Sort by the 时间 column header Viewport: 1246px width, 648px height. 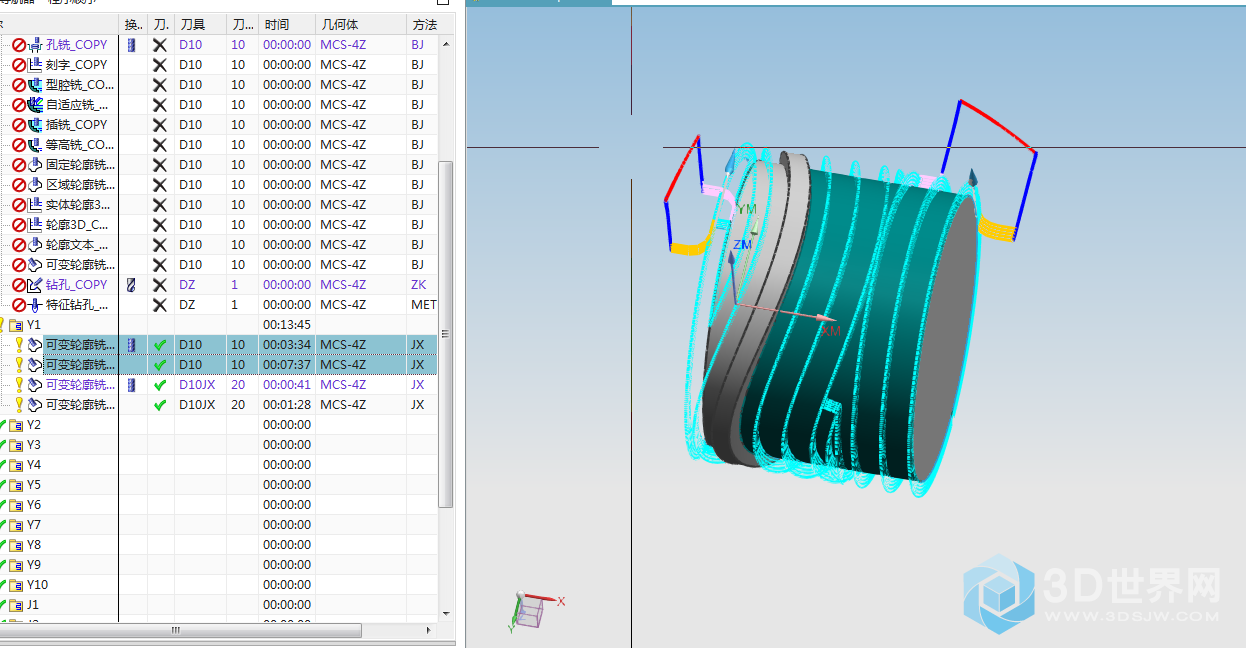click(286, 24)
